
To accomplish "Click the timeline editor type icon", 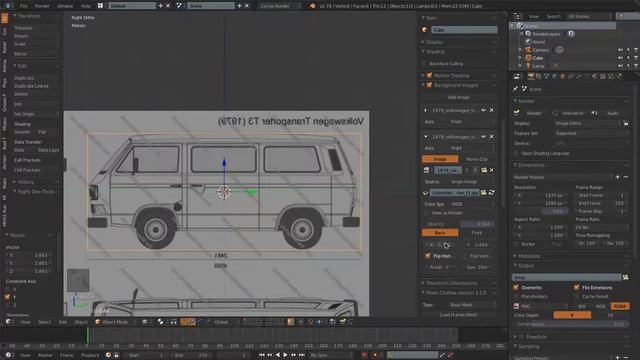I will pyautogui.click(x=8, y=355).
